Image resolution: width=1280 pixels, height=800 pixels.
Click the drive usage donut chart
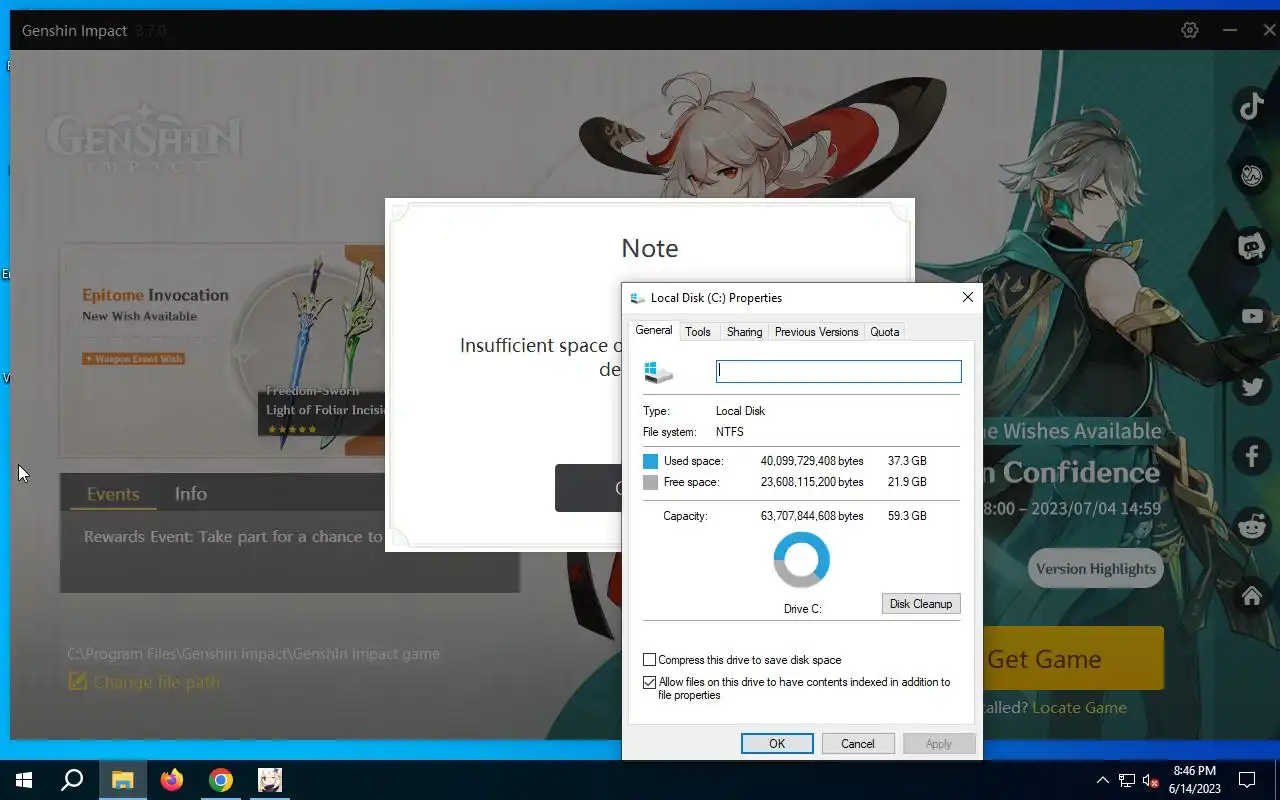(x=802, y=560)
